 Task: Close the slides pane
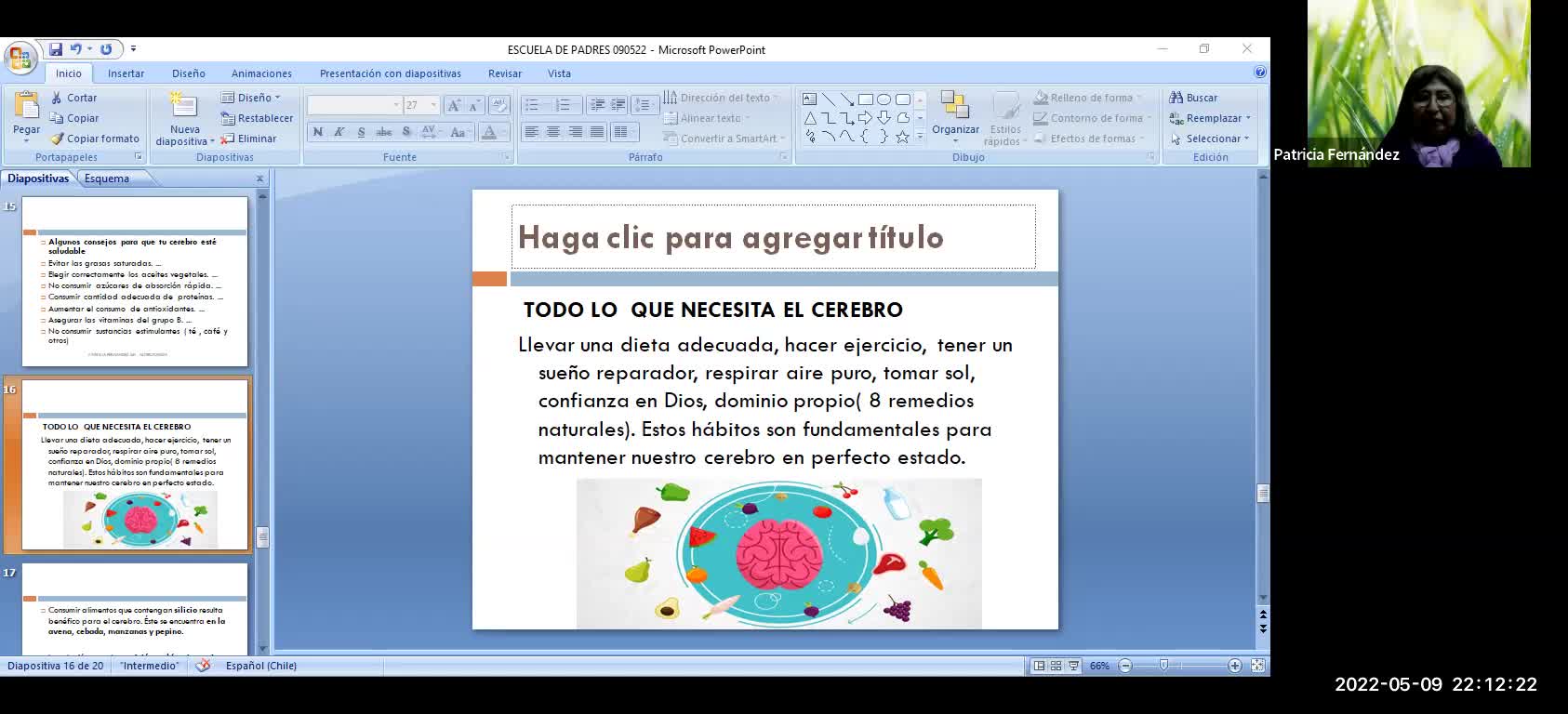tap(259, 178)
